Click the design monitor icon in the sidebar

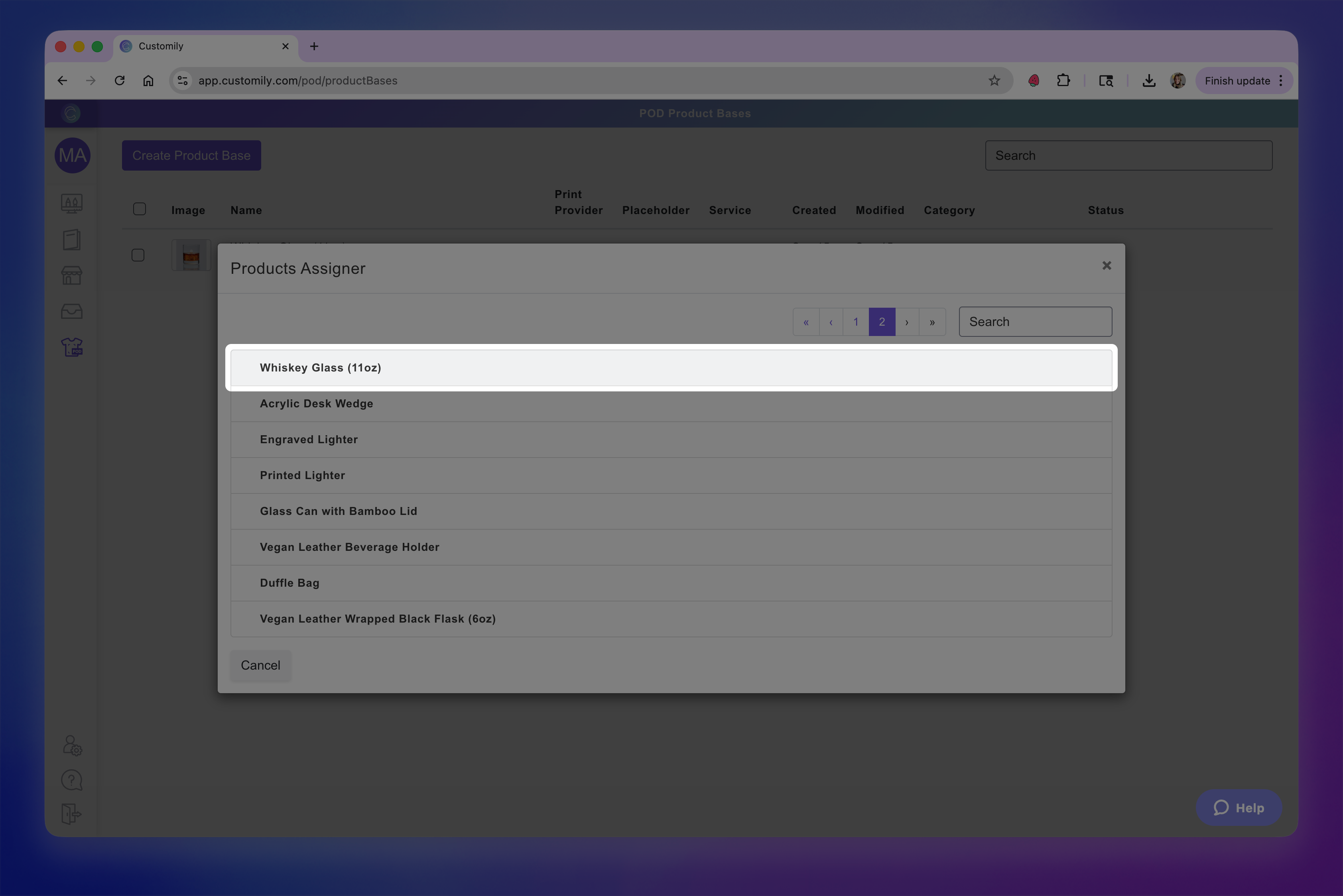point(72,203)
